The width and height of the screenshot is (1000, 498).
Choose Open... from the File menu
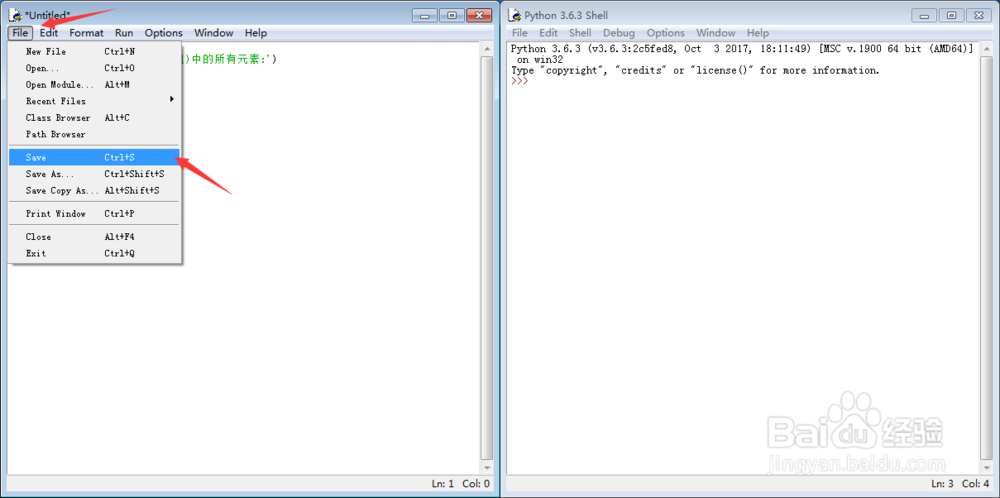point(94,68)
